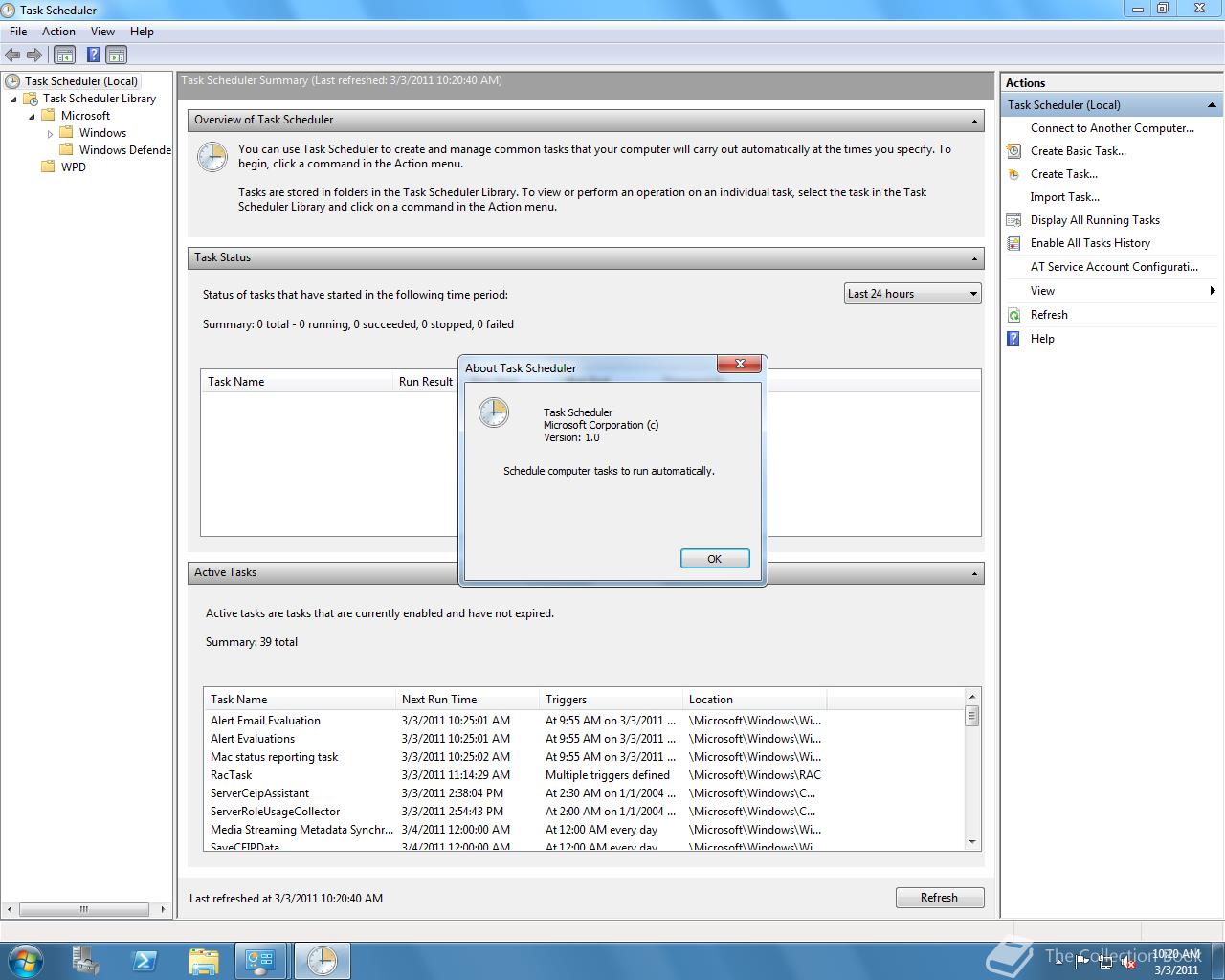Sort Task Status list by Run Result column
The image size is (1225, 980).
(x=426, y=382)
